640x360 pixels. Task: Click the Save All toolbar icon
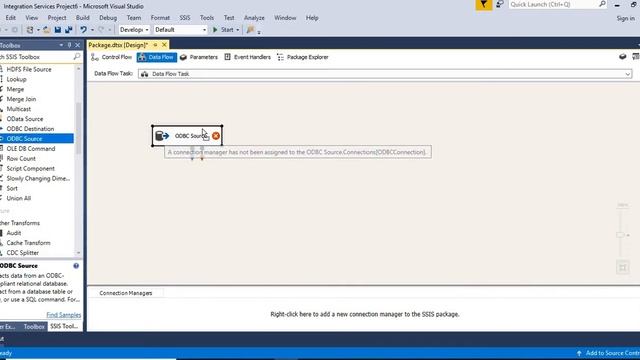(69, 30)
